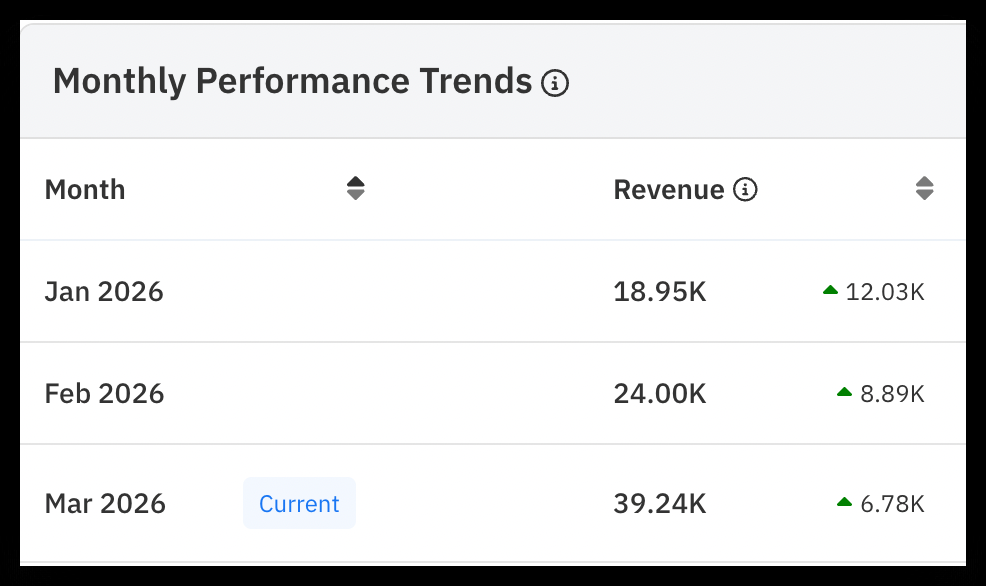Click the 12.03K change value
Image resolution: width=986 pixels, height=586 pixels.
tap(885, 291)
